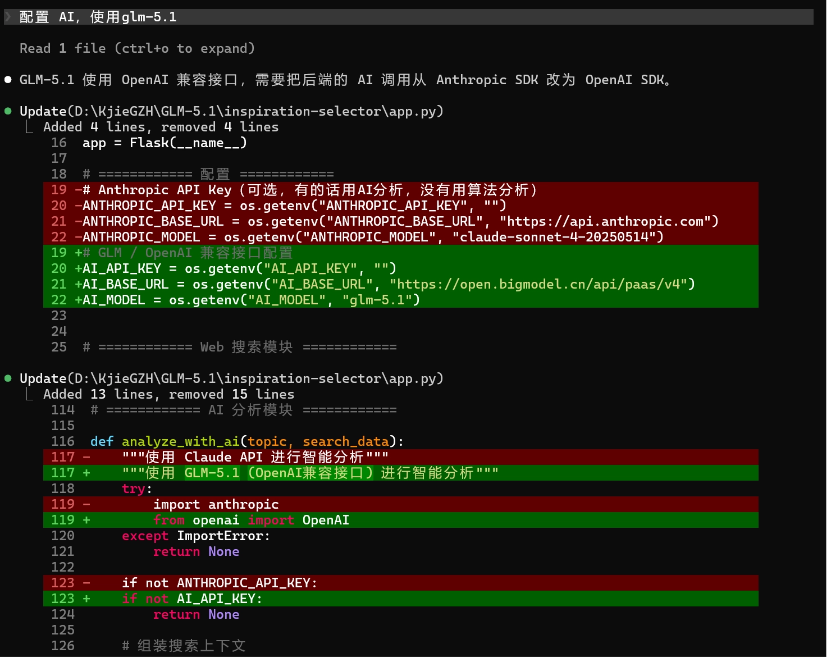Click tree connector beside "Added 13 lines"
Screen dimensions: 827x657
coord(31,394)
